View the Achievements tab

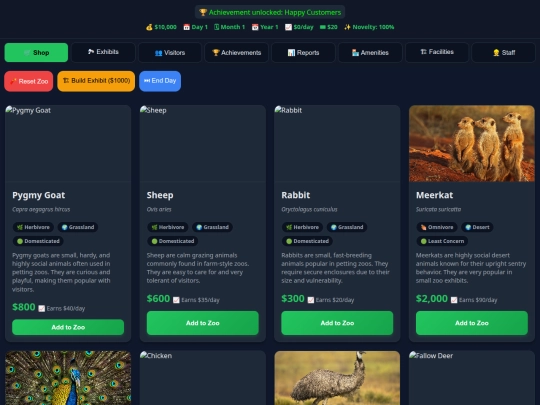point(236,52)
